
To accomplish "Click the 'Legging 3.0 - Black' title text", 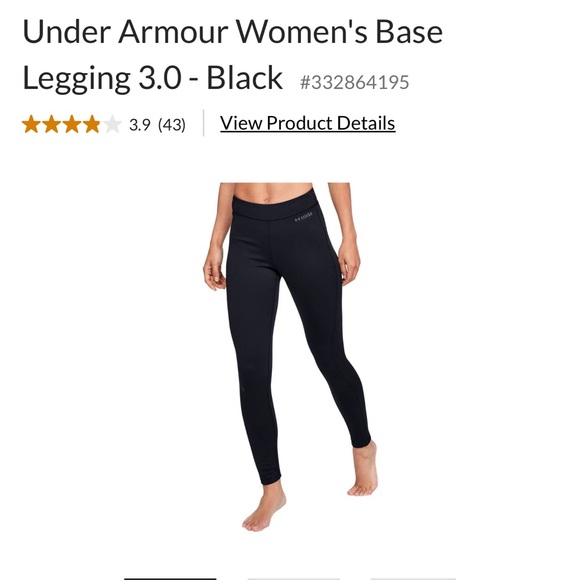I will pos(153,78).
